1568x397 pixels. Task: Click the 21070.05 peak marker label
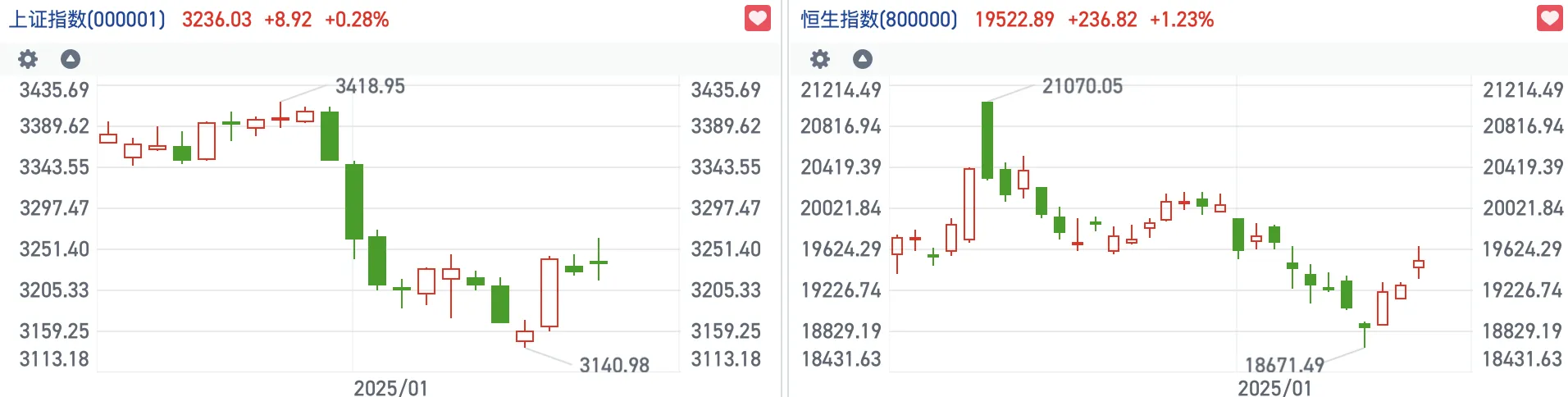tap(1082, 86)
